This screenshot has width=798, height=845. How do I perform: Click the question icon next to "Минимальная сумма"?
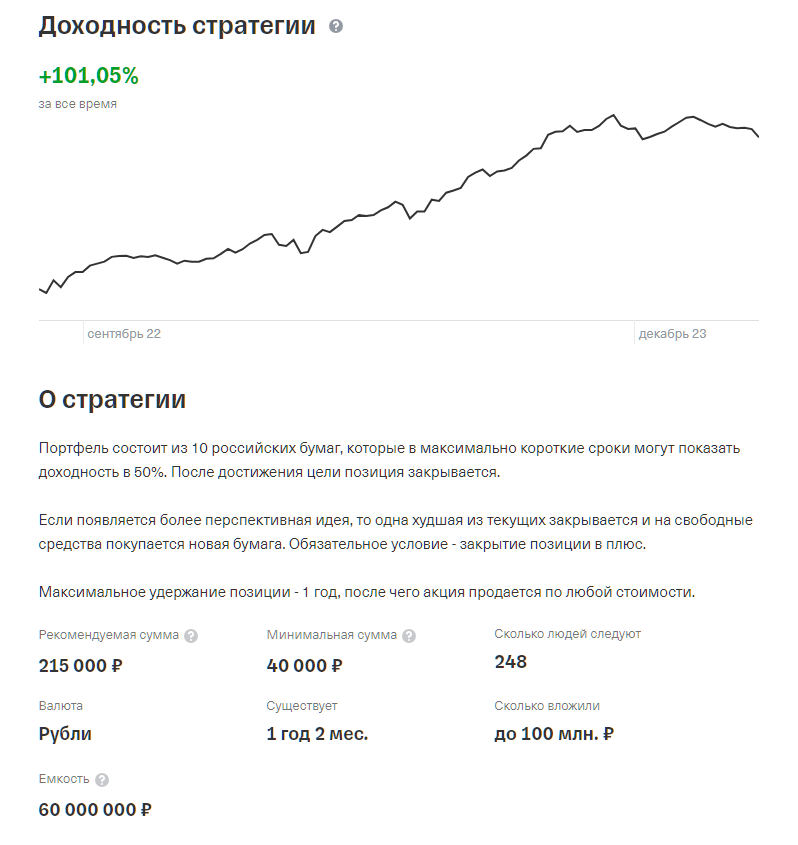[x=409, y=636]
